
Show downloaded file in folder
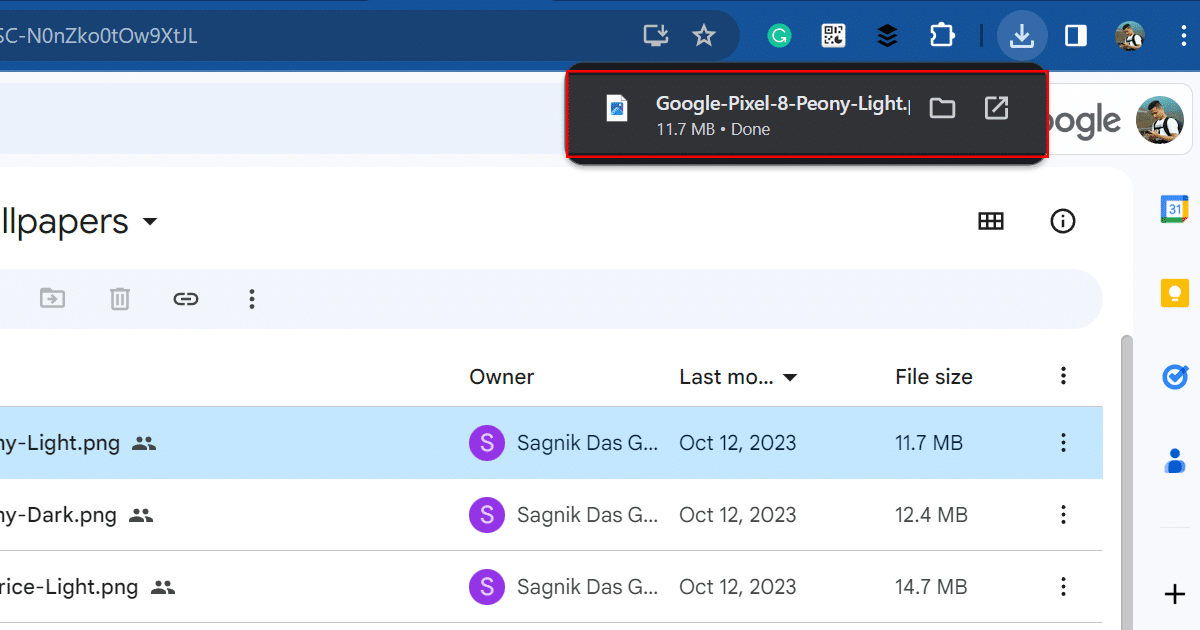coord(942,108)
